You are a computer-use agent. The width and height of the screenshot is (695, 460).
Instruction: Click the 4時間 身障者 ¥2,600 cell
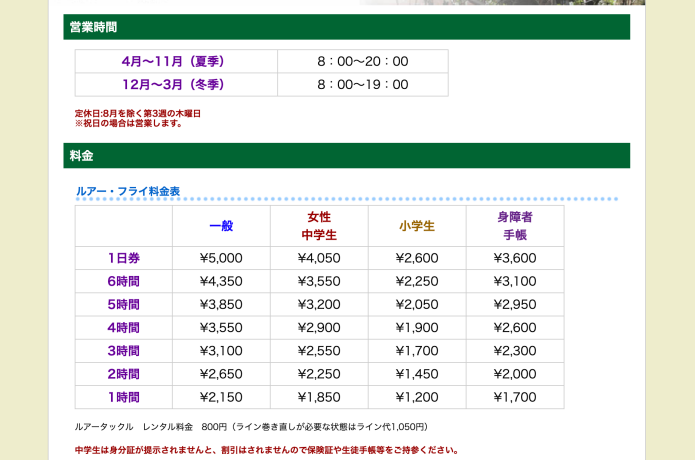pyautogui.click(x=515, y=327)
